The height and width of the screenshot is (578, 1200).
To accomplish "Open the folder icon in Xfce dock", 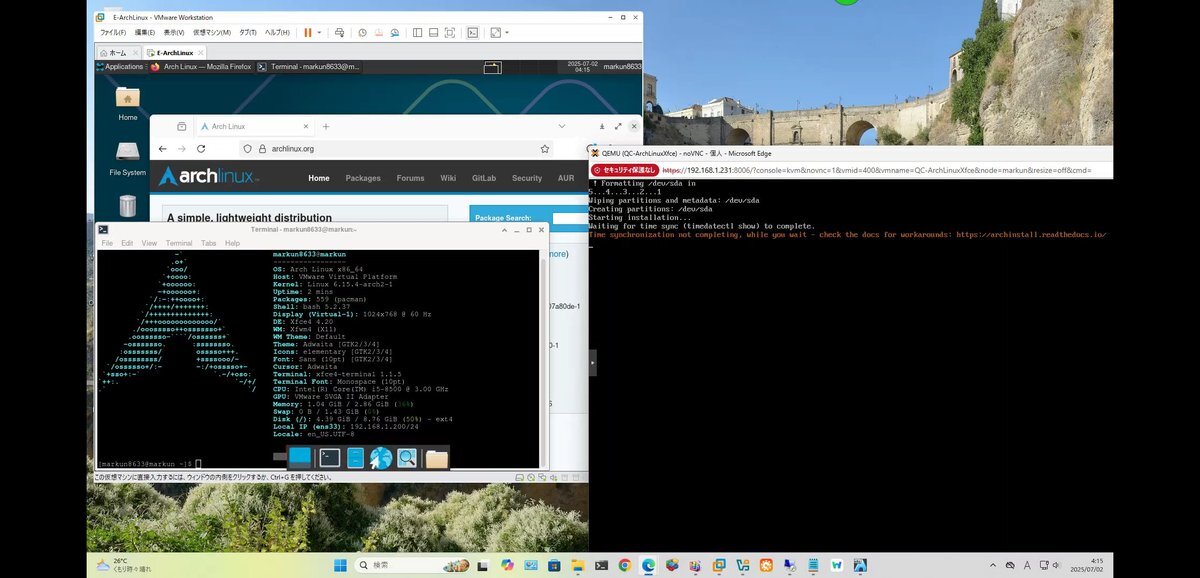I will click(x=436, y=459).
